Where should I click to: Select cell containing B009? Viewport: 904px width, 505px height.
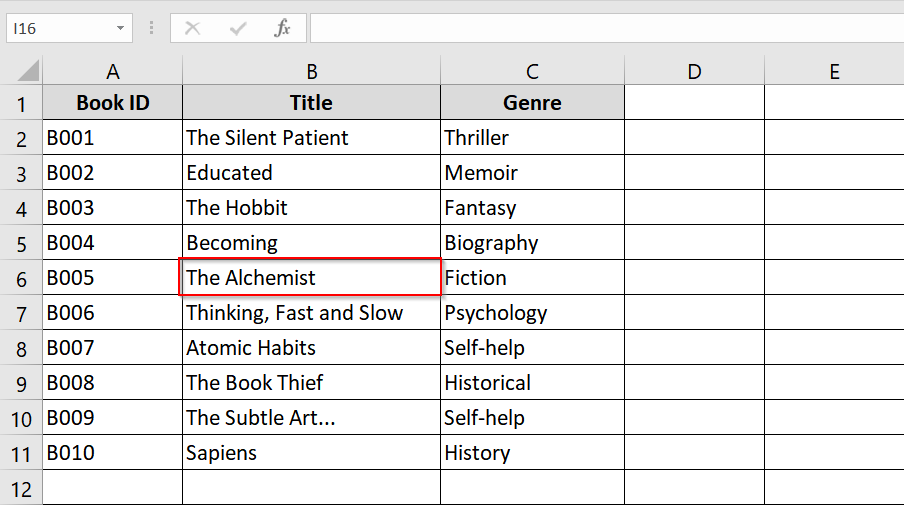coord(112,418)
